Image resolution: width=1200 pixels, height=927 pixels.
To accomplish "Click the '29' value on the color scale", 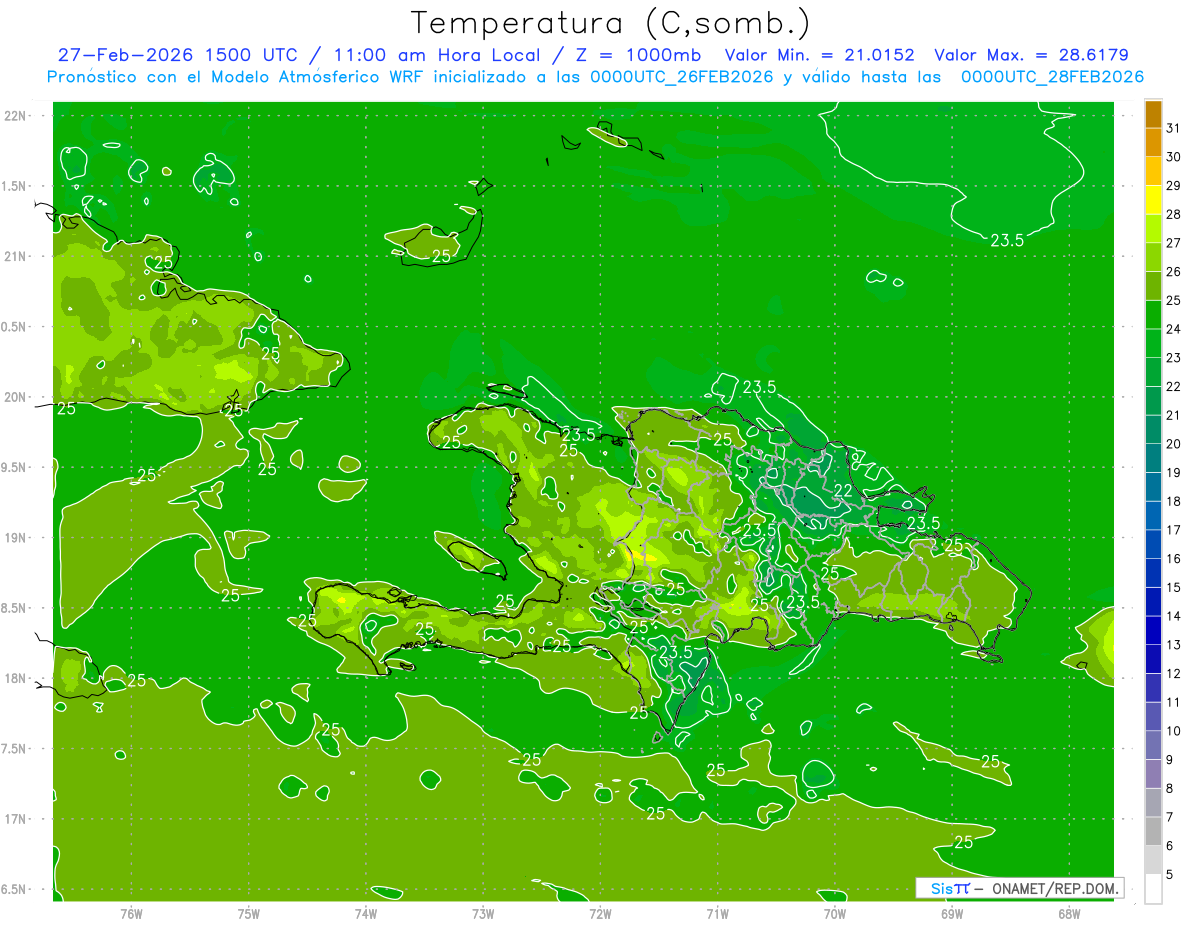I will click(x=1173, y=186).
